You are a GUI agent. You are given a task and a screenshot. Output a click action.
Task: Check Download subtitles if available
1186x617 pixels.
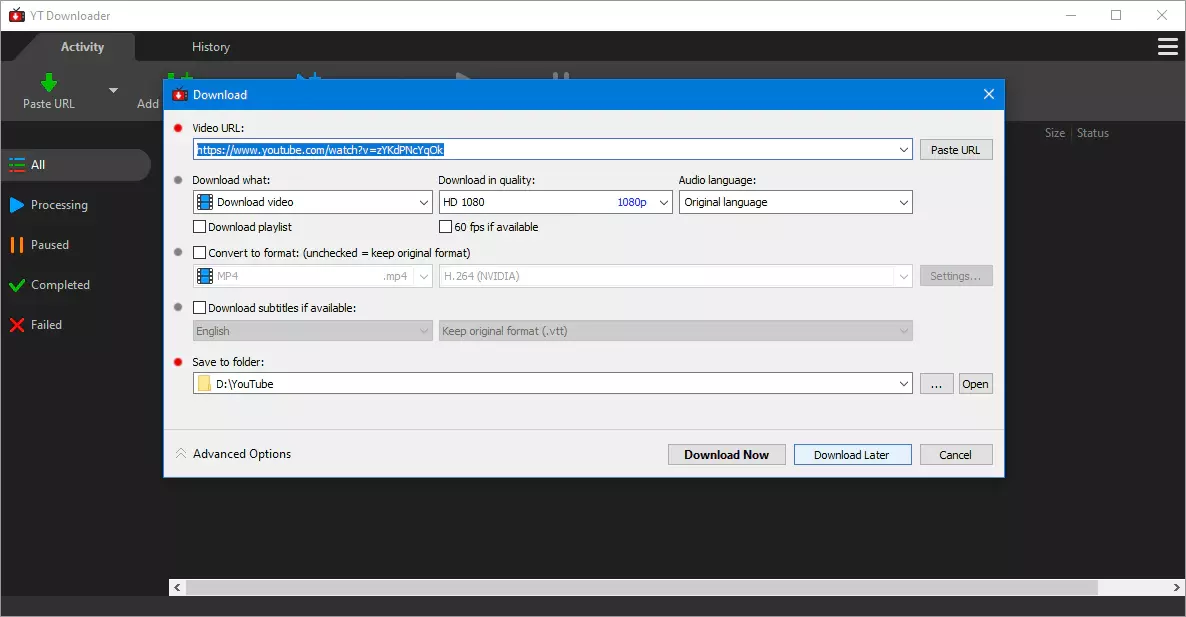pos(200,308)
